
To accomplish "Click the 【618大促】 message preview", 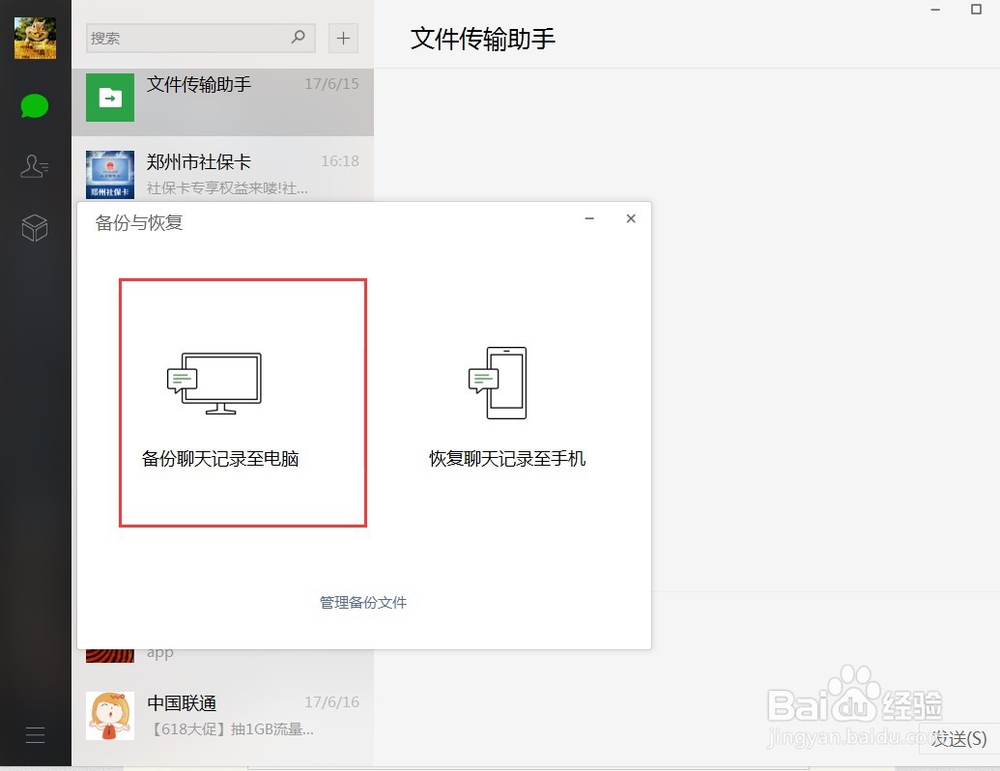I will point(230,729).
